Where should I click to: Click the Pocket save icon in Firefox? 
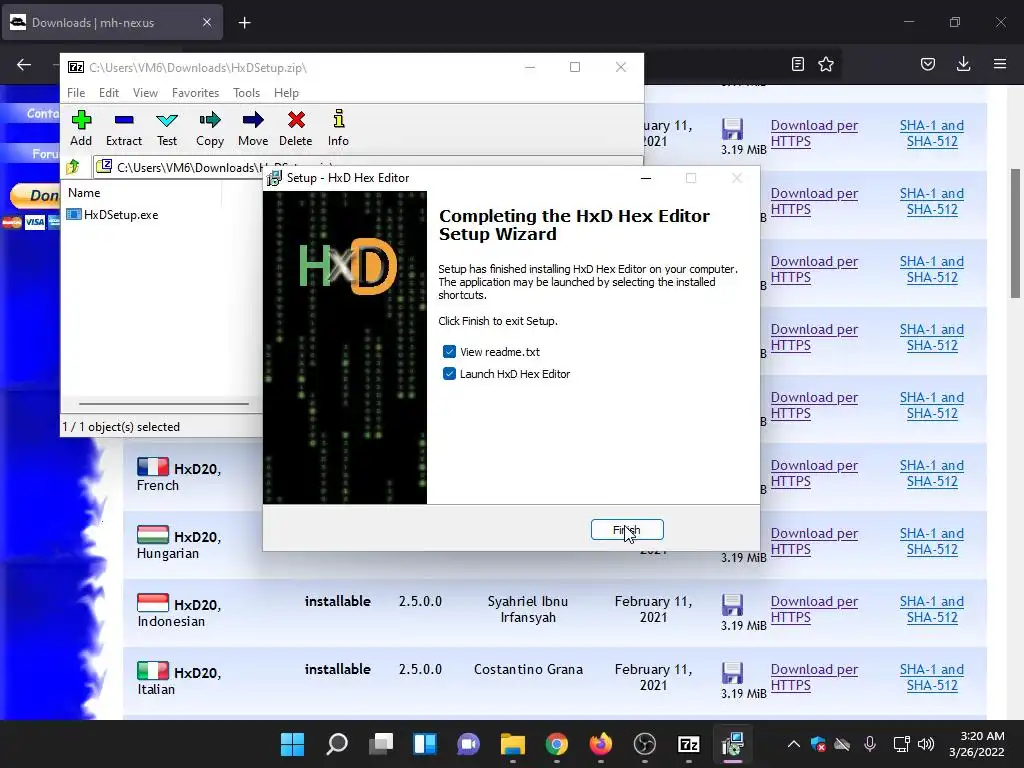point(928,64)
